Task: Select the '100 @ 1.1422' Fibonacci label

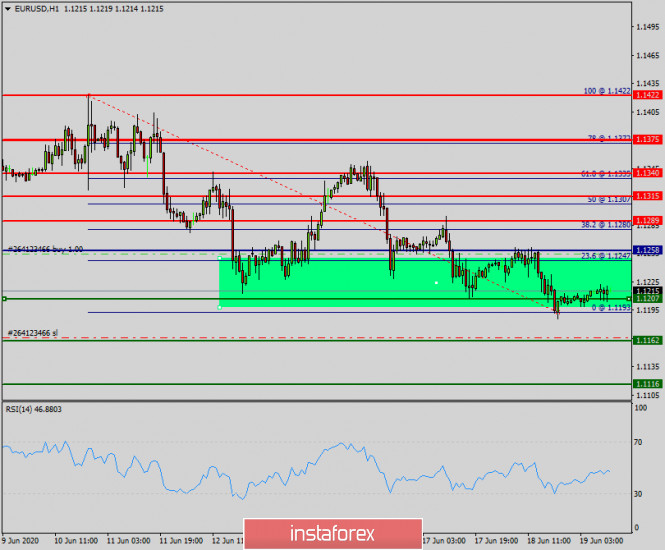Action: point(607,91)
